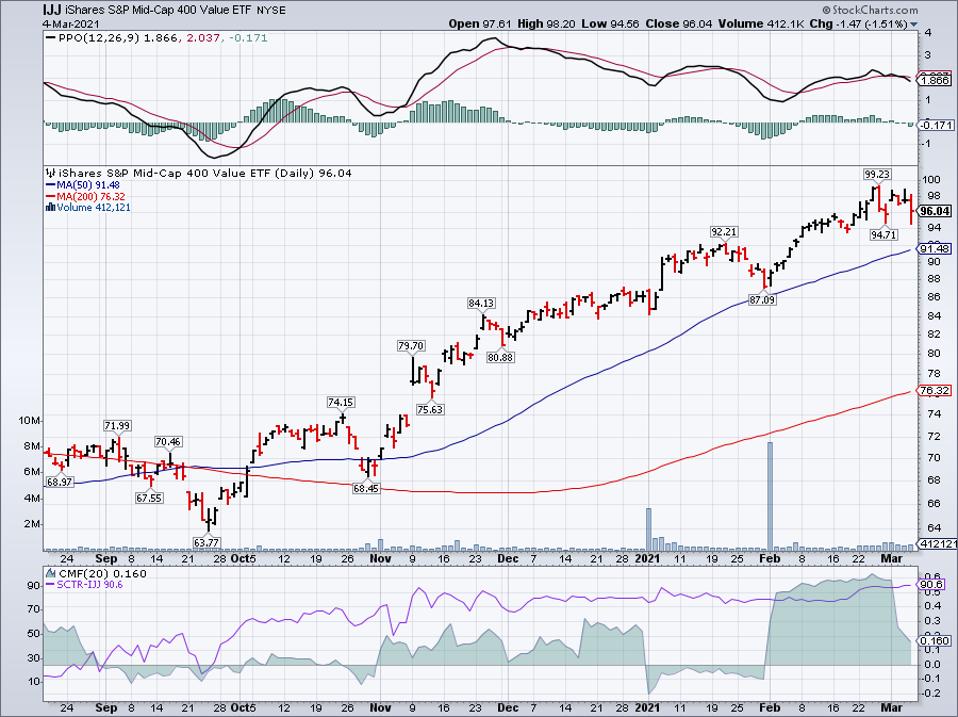Click the 1.866 PPO value tag
The width and height of the screenshot is (958, 717).
coord(932,77)
